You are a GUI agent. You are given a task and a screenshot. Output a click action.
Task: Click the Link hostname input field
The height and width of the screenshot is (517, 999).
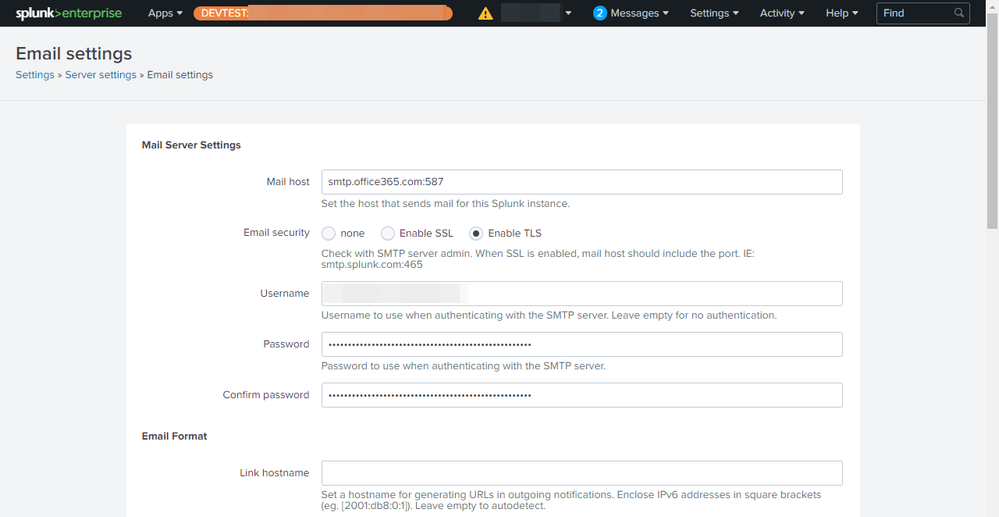click(x=581, y=473)
